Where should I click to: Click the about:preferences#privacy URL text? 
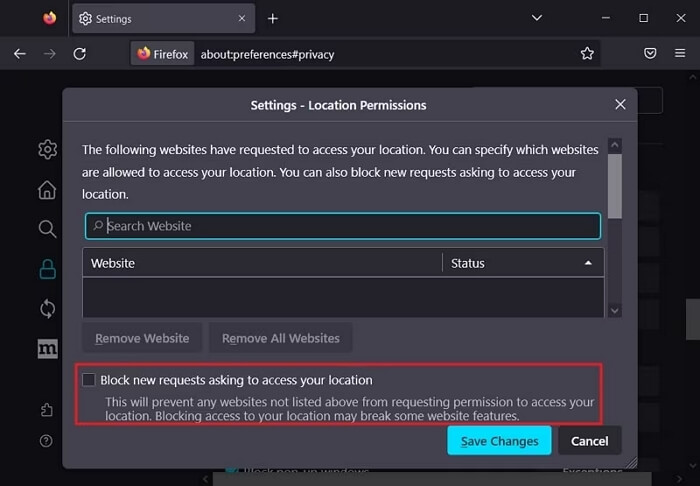tap(267, 54)
